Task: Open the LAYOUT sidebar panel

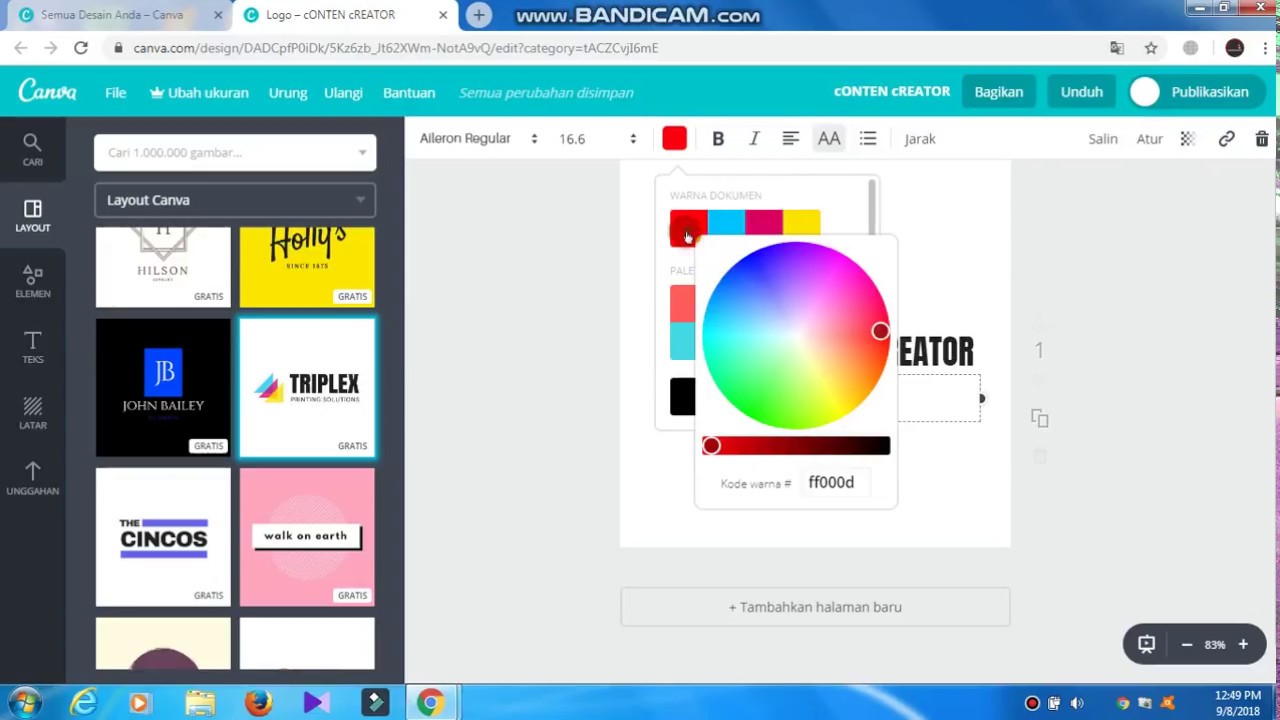Action: (x=32, y=215)
